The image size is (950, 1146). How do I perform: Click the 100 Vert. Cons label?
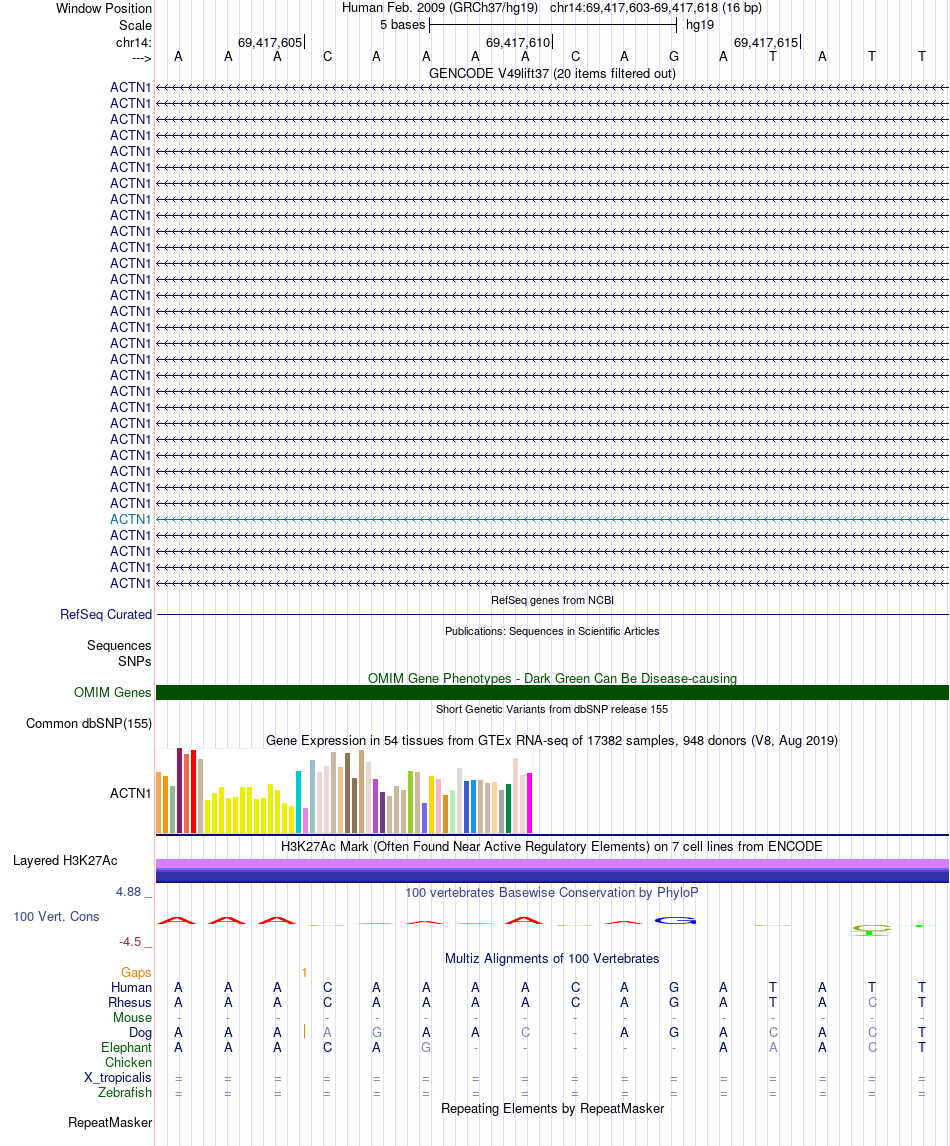click(56, 917)
